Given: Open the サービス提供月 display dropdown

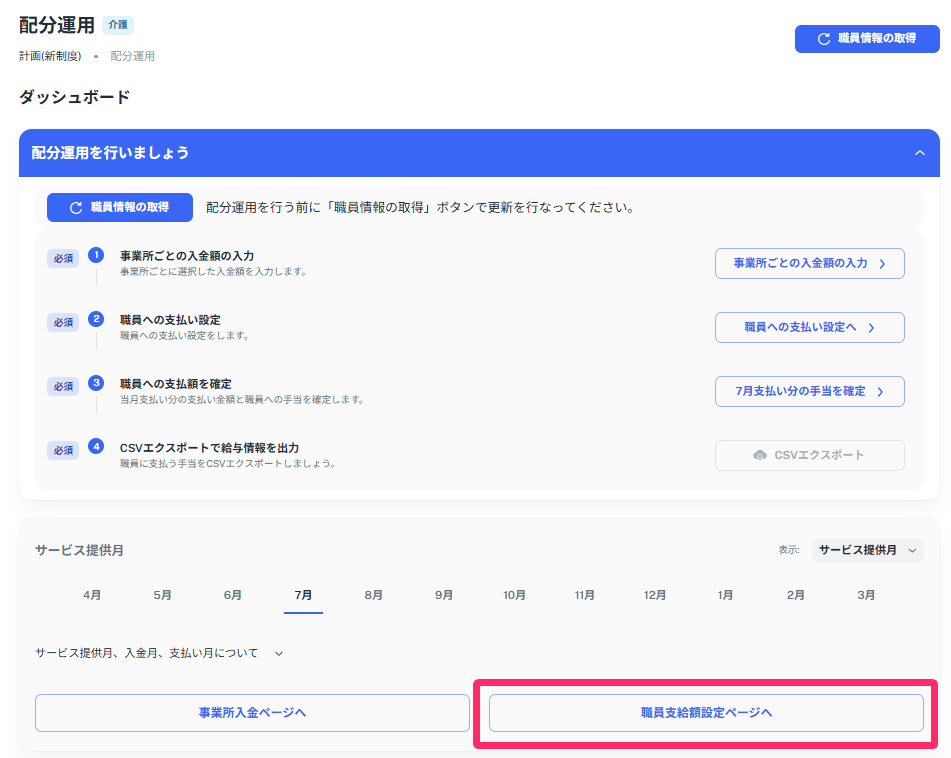Looking at the screenshot, I should [x=867, y=550].
